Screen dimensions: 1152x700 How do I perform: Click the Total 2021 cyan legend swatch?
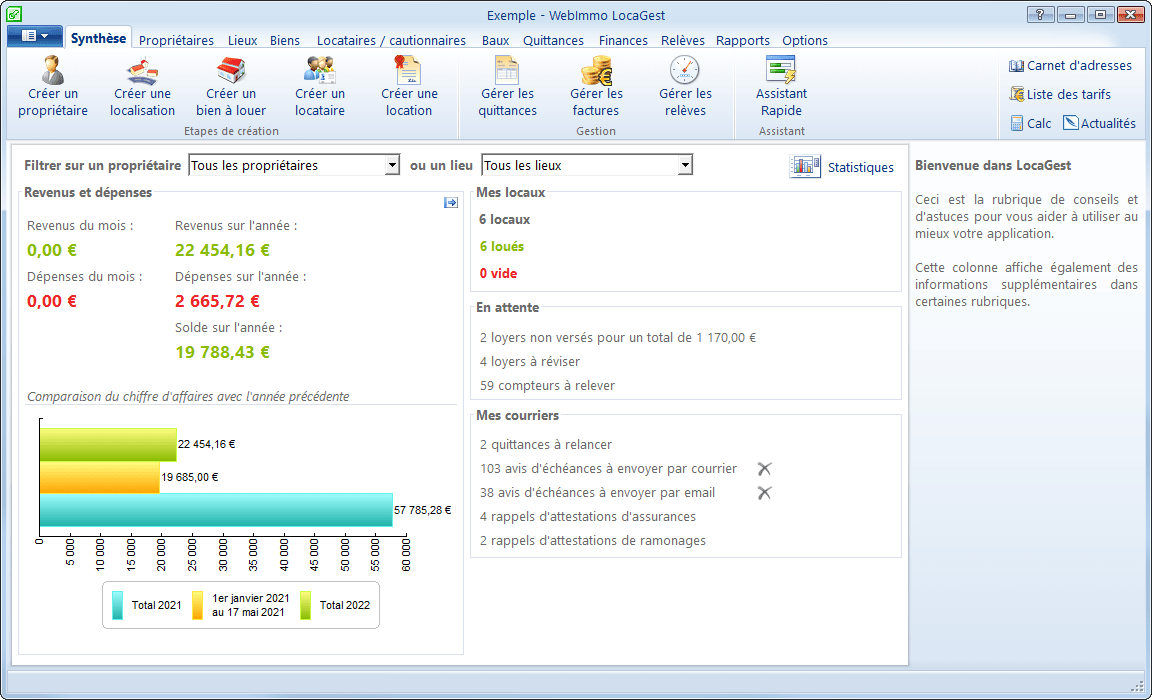tap(117, 605)
